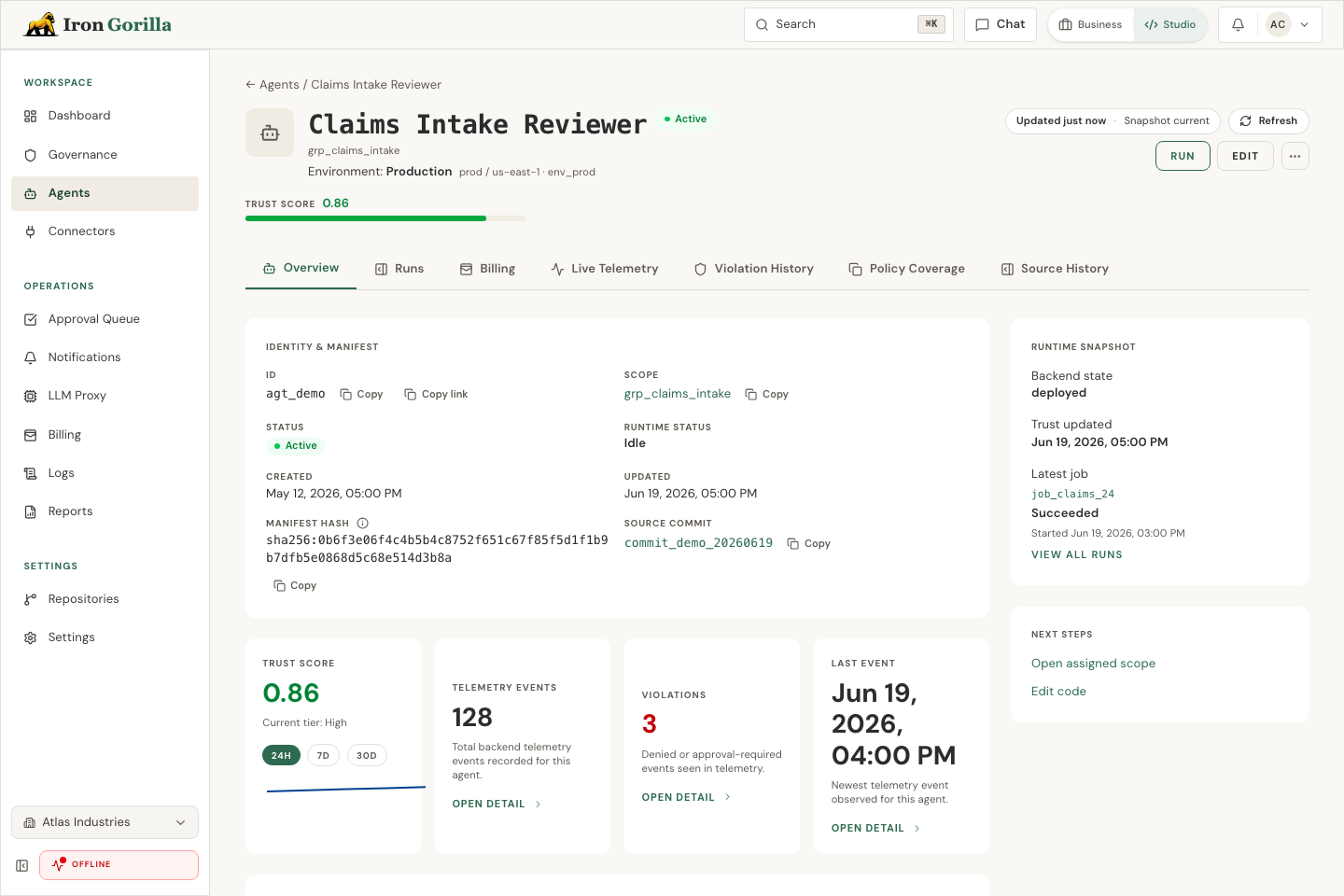Image resolution: width=1344 pixels, height=896 pixels.
Task: Select the 30D trust score range
Action: click(367, 755)
